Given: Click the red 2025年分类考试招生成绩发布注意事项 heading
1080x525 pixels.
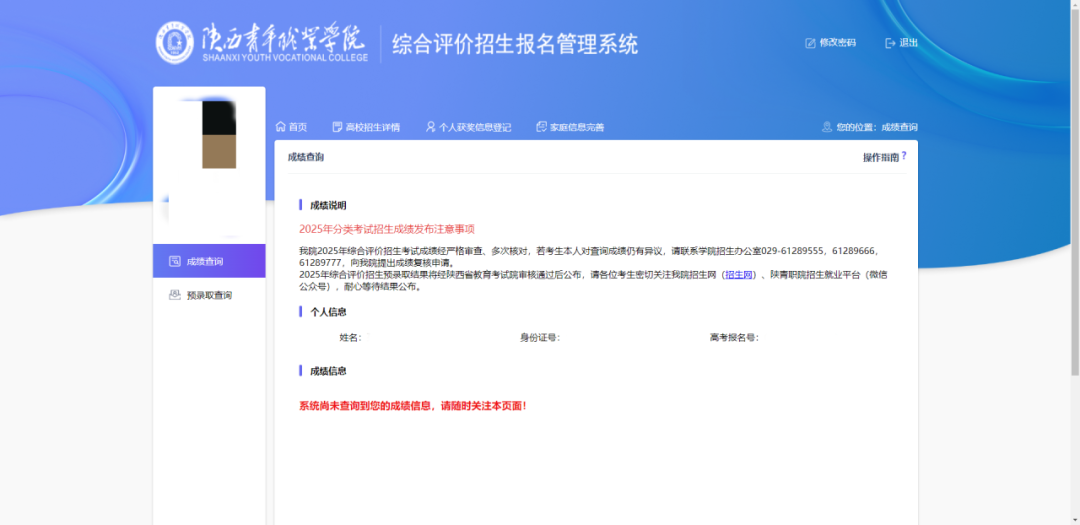Looking at the screenshot, I should 387,229.
